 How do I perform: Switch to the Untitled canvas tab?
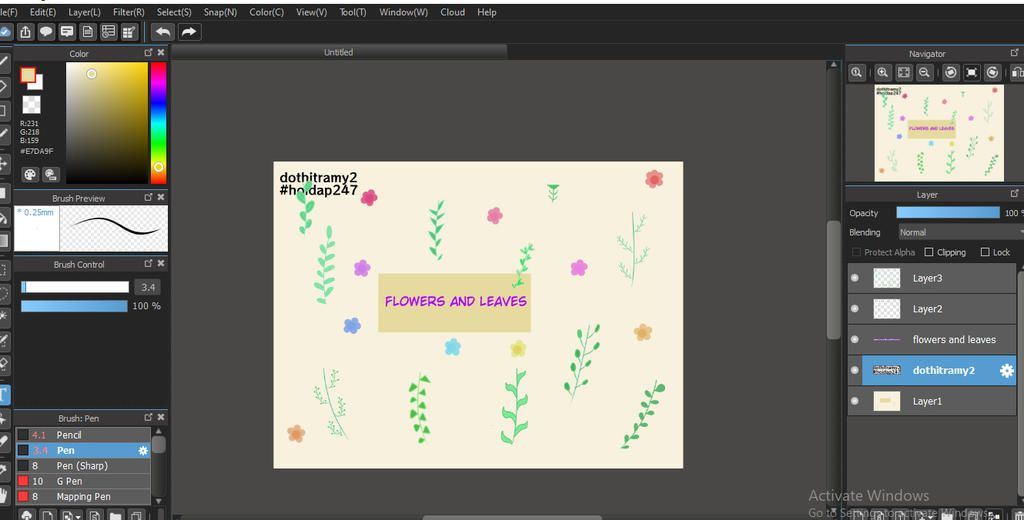pyautogui.click(x=338, y=52)
